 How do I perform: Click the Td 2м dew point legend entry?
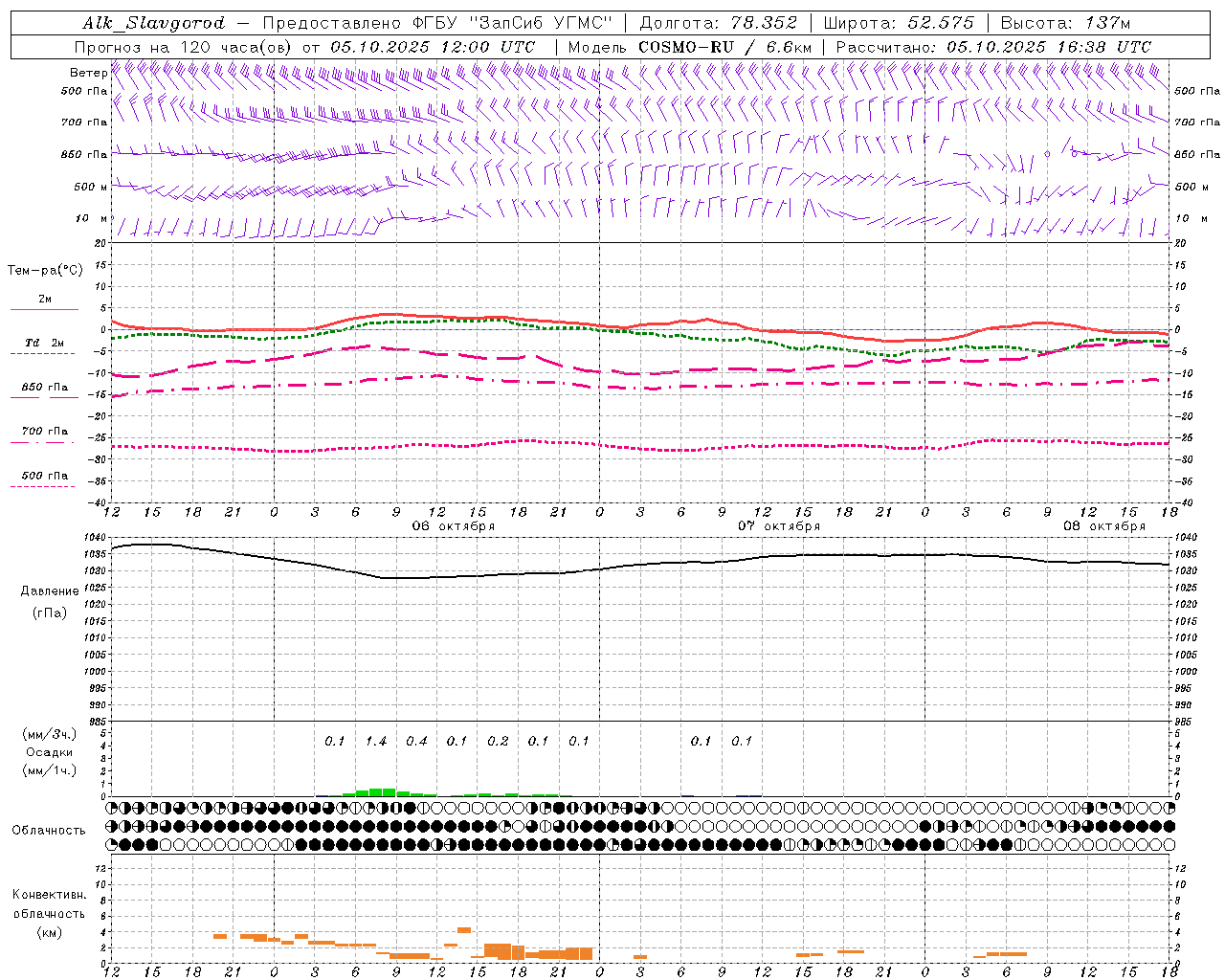tap(44, 343)
